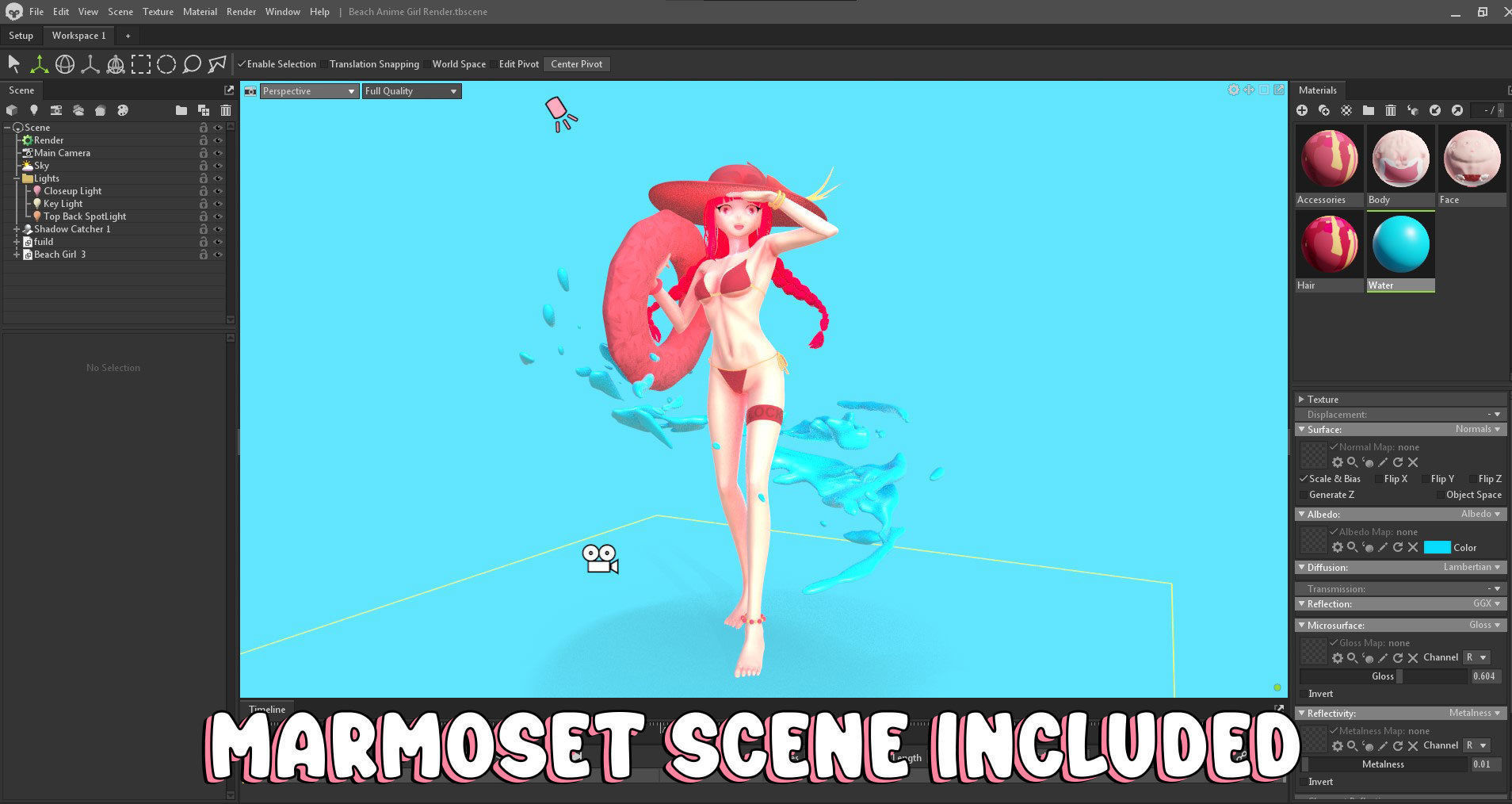The height and width of the screenshot is (804, 1512).
Task: Add a fog object in Scene toolbar
Action: (78, 110)
